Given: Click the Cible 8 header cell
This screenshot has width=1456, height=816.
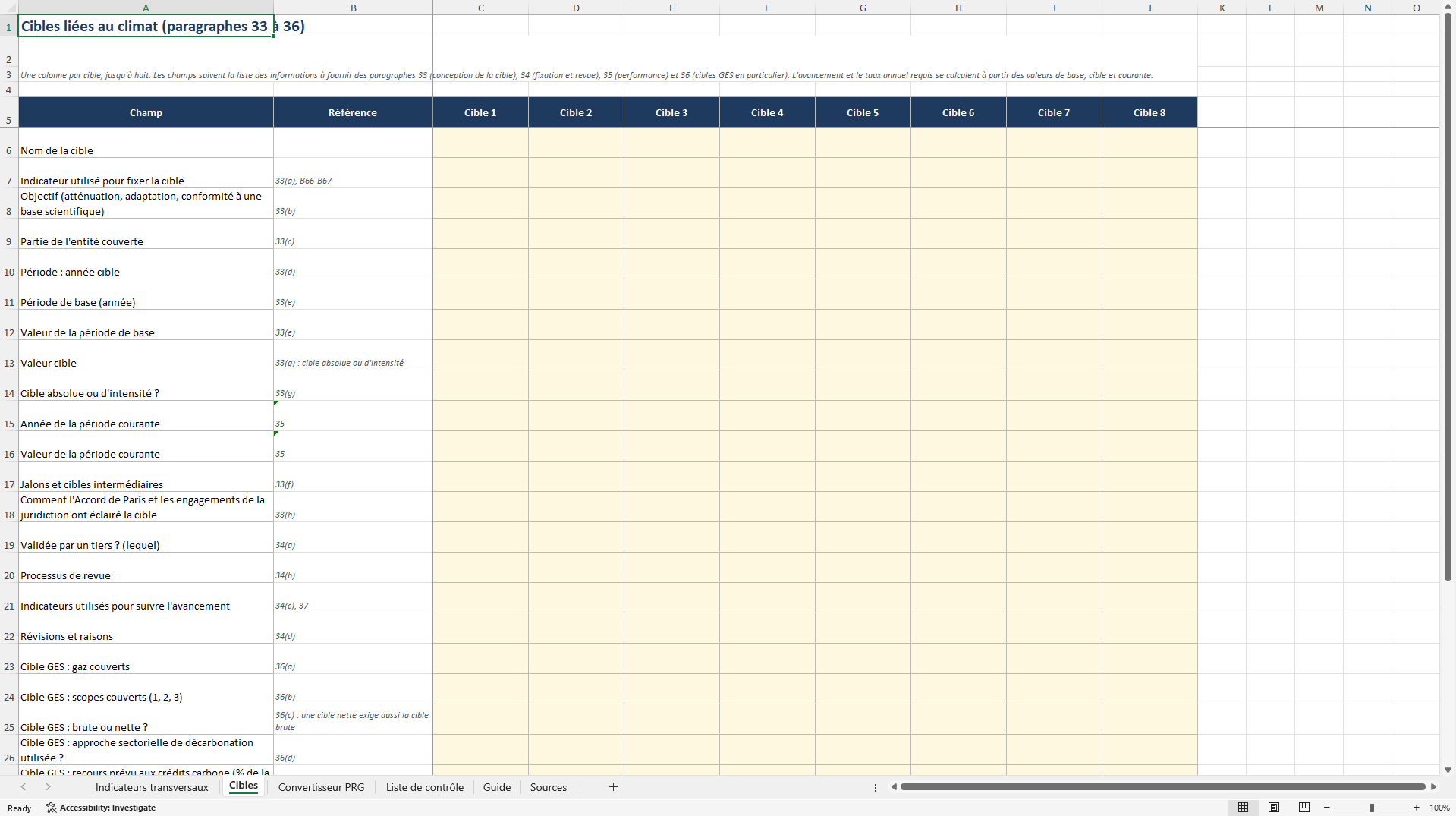Looking at the screenshot, I should (x=1149, y=112).
